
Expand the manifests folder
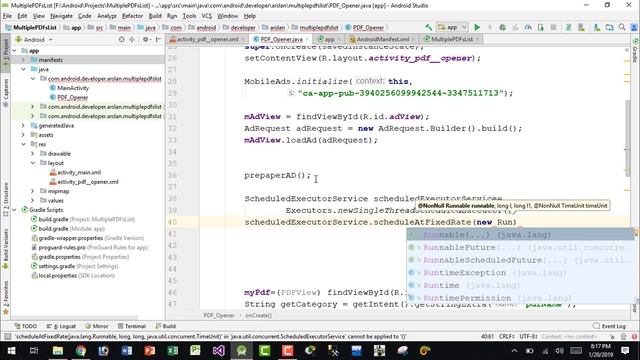23,60
